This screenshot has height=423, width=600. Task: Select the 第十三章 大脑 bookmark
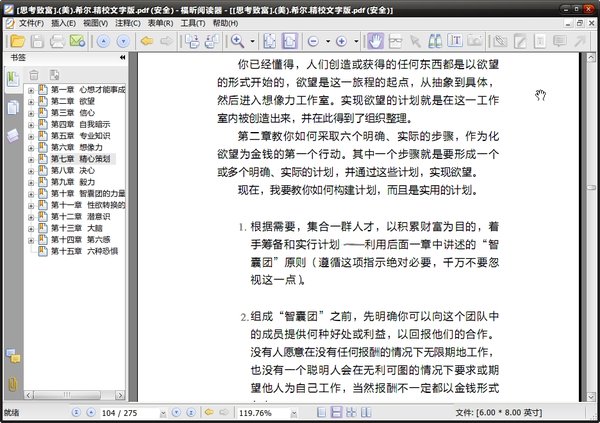[77, 228]
